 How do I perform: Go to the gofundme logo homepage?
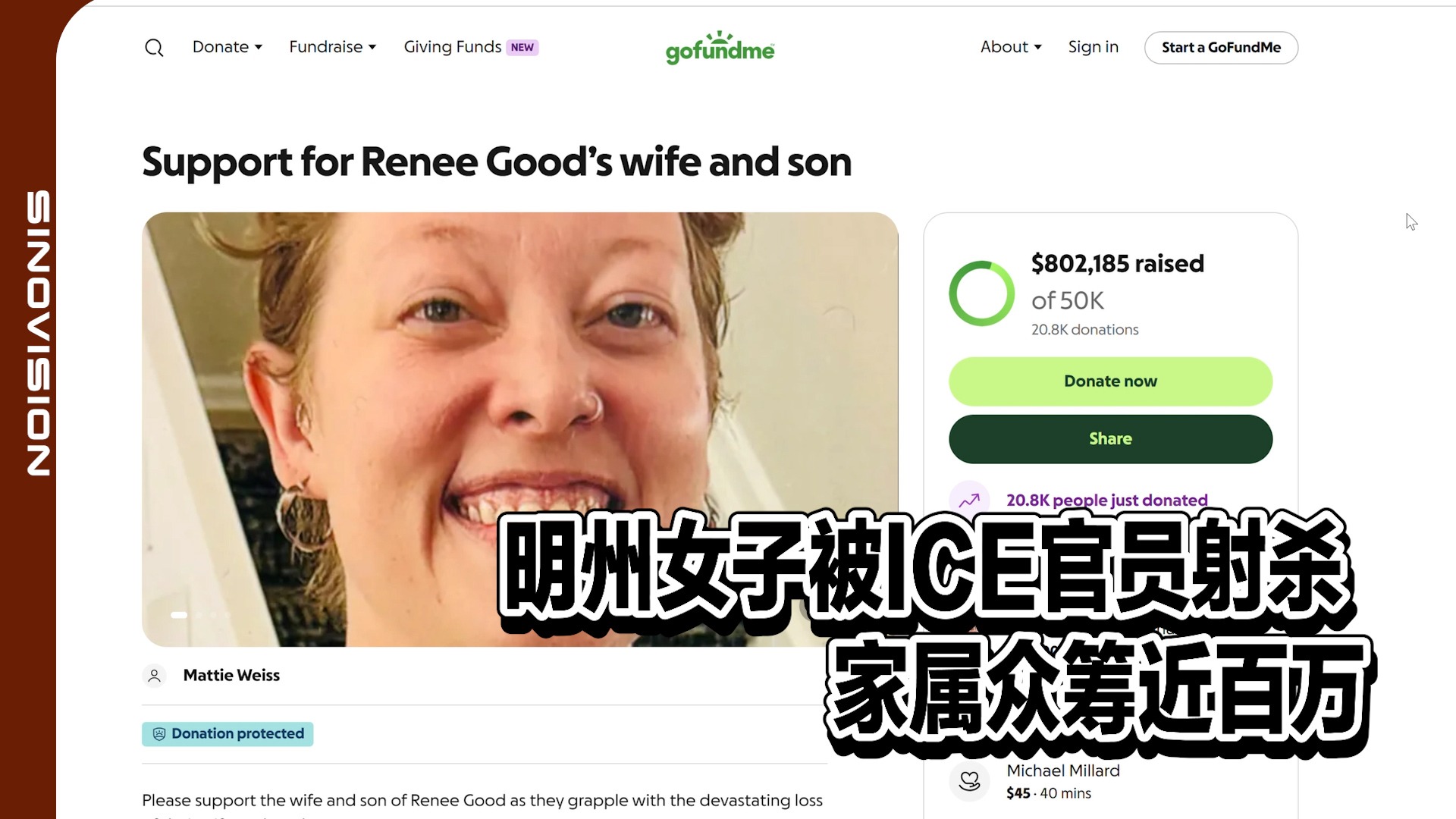pos(720,48)
